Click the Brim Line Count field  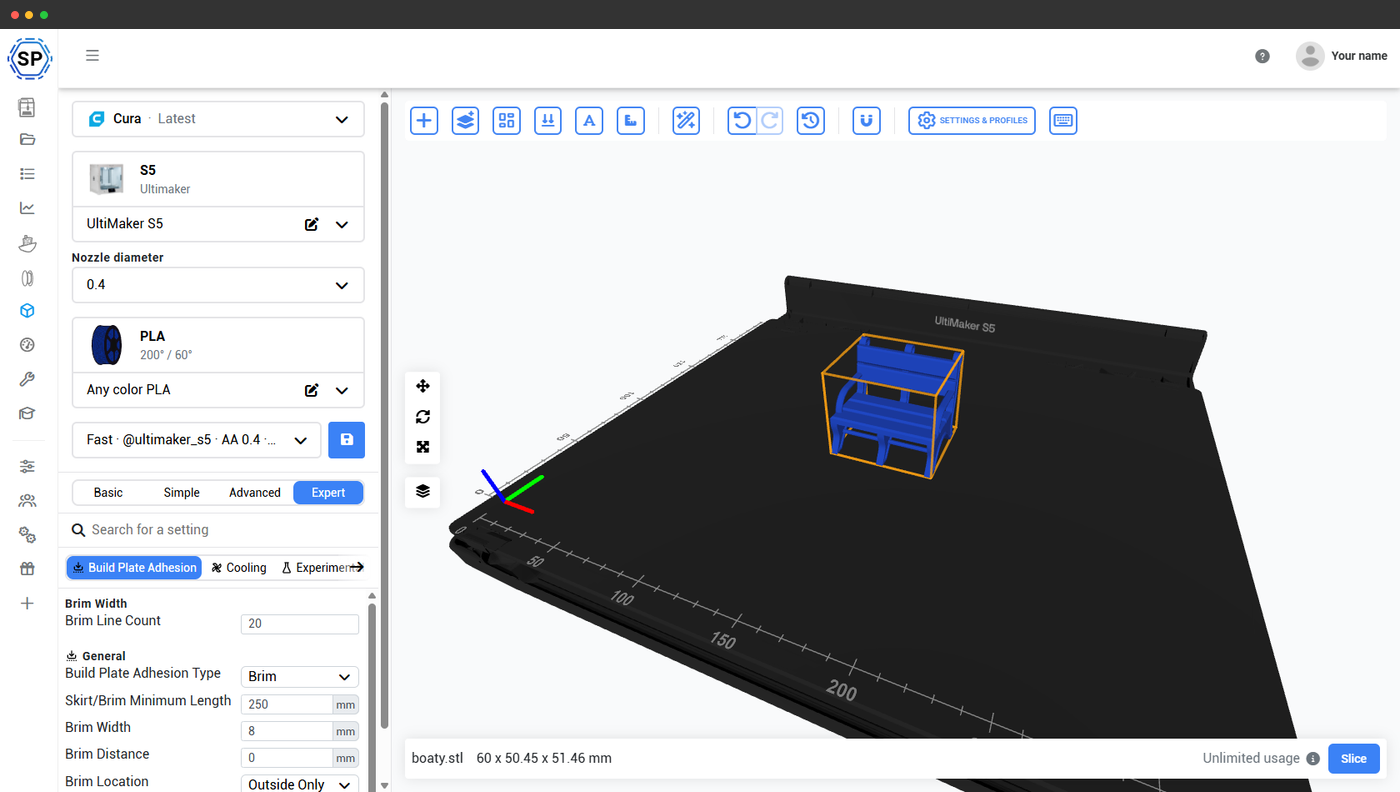click(300, 624)
